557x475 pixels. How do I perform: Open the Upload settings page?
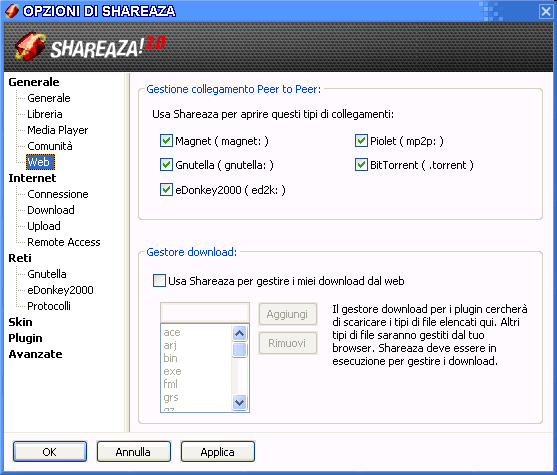click(44, 226)
